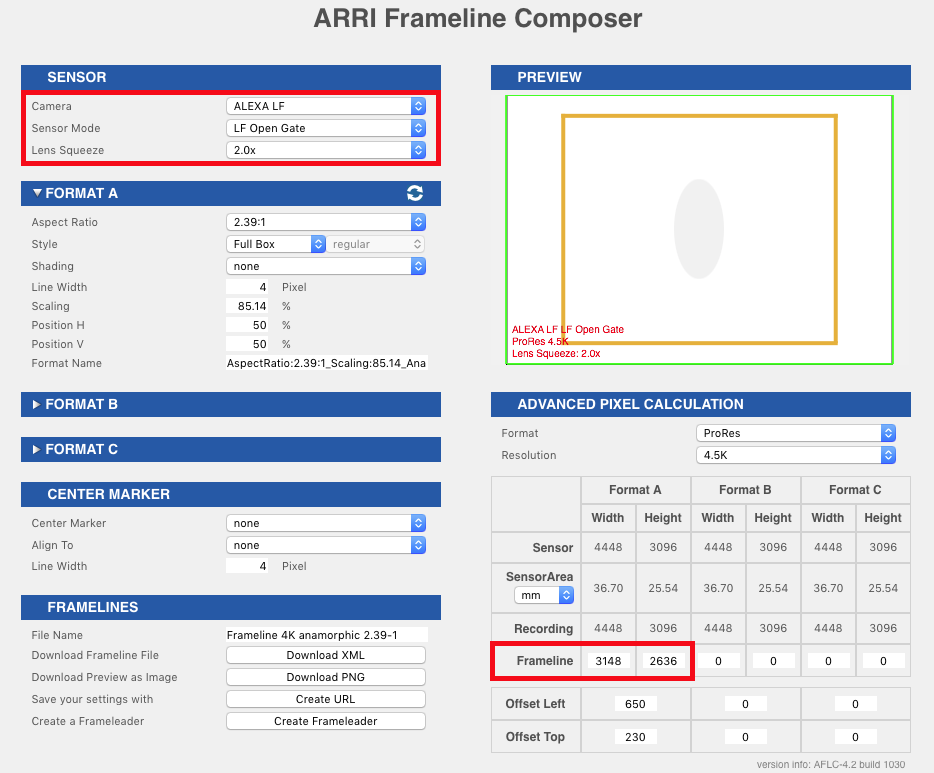Screen dimensions: 934x773
Task: Click the FRAMELINES section header
Action: click(231, 607)
